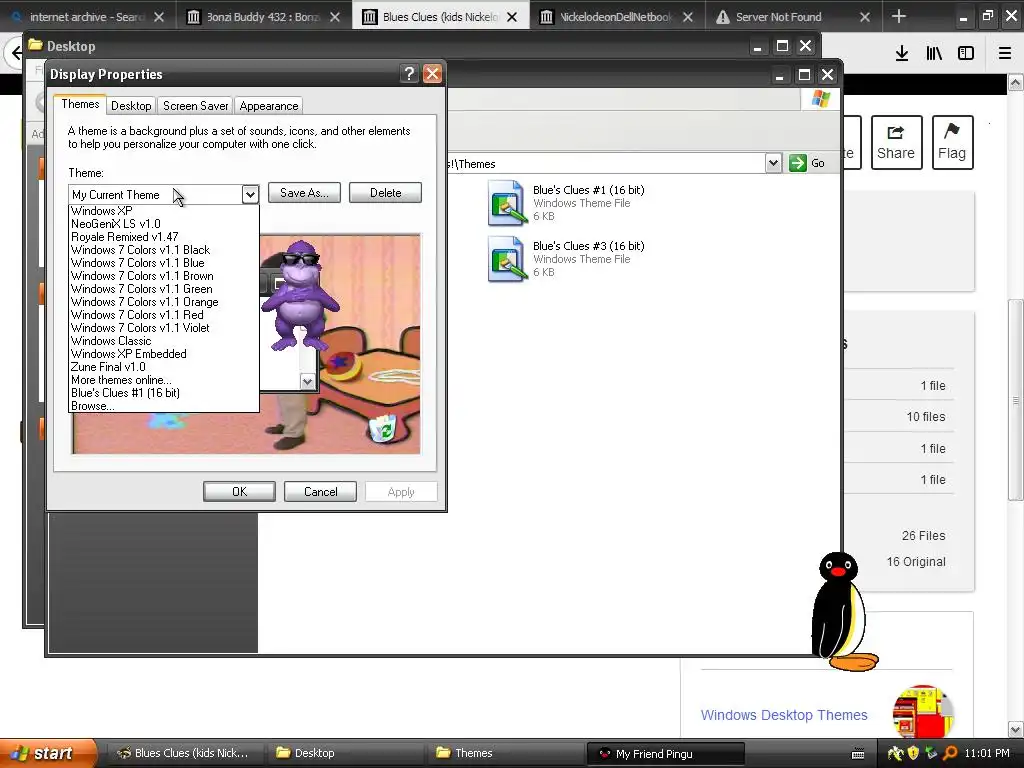Viewport: 1024px width, 768px height.
Task: Select Windows 7 Colors v1.1 Violet theme
Action: pyautogui.click(x=164, y=328)
